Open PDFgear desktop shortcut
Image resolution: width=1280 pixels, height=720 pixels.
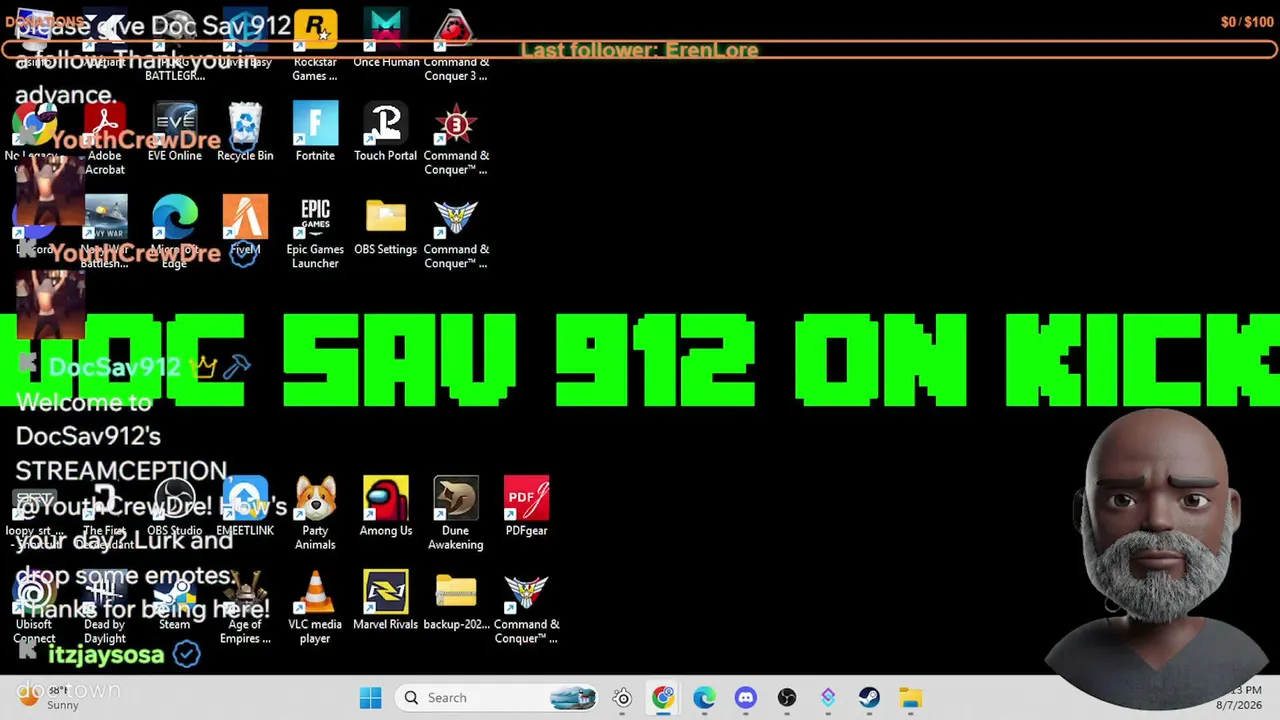(x=527, y=507)
